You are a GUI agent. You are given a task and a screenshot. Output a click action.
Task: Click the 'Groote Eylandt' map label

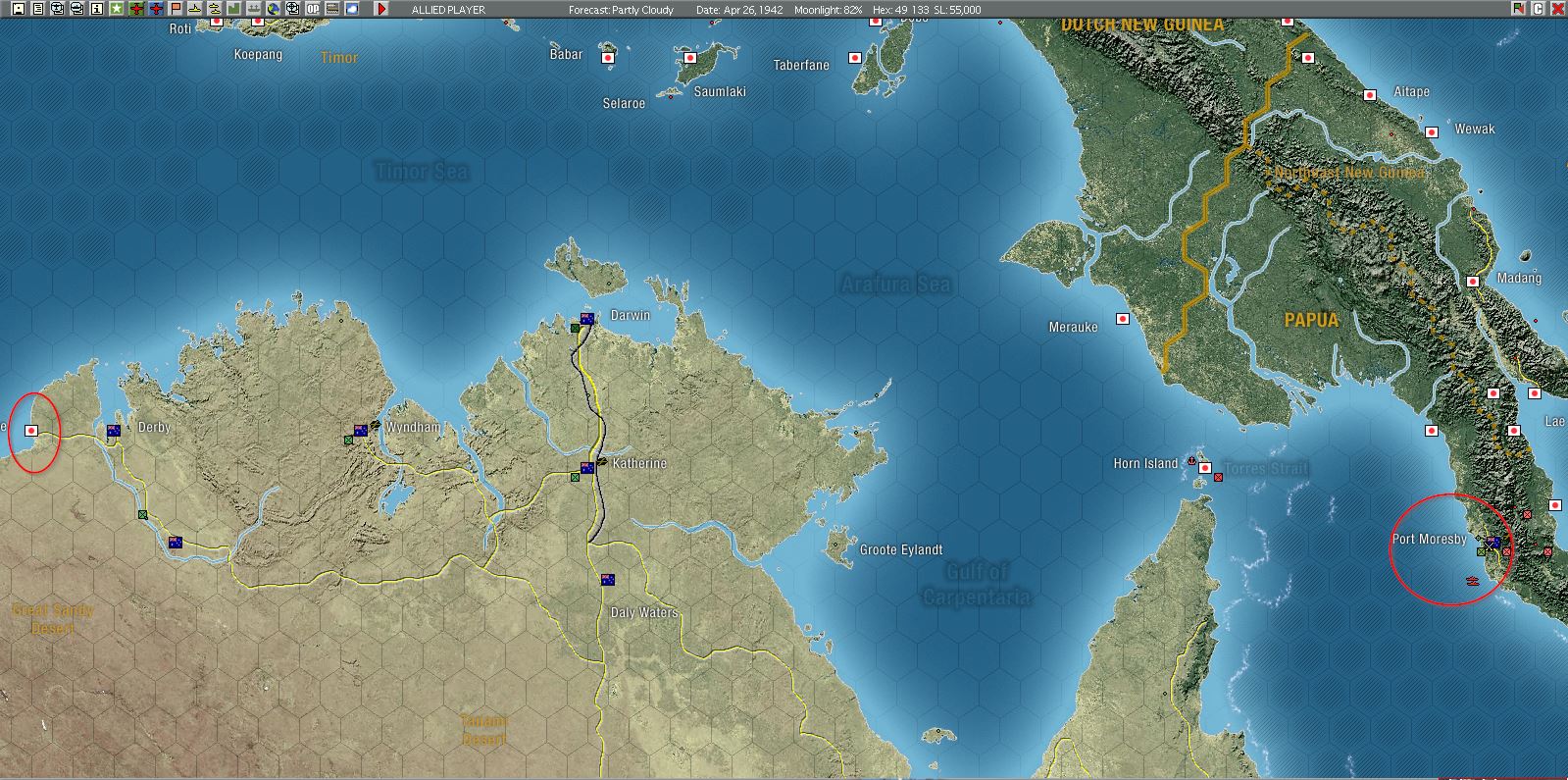(901, 549)
